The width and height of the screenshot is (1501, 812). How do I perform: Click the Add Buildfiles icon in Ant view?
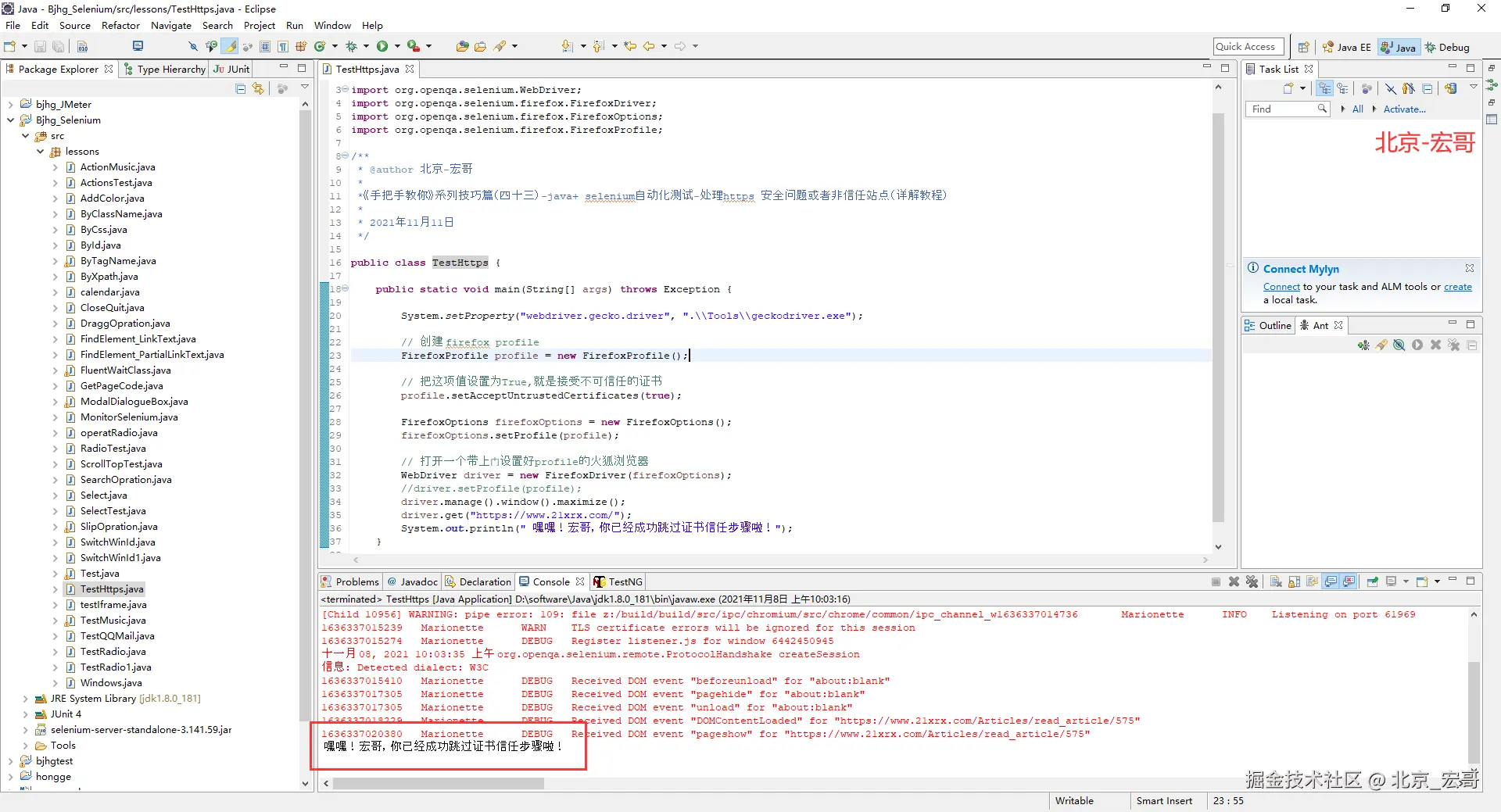coord(1363,345)
